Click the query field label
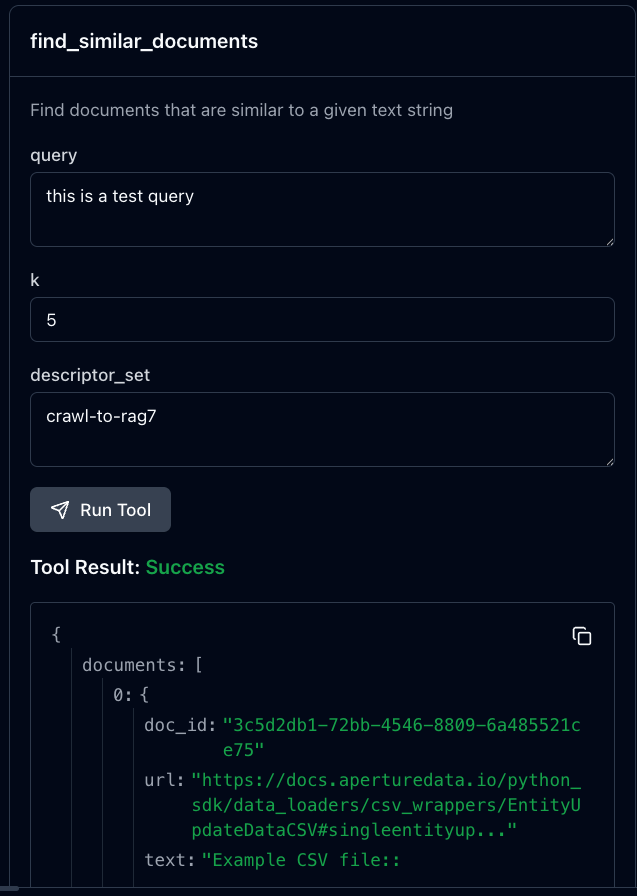Screen dimensions: 637x896 click(54, 155)
